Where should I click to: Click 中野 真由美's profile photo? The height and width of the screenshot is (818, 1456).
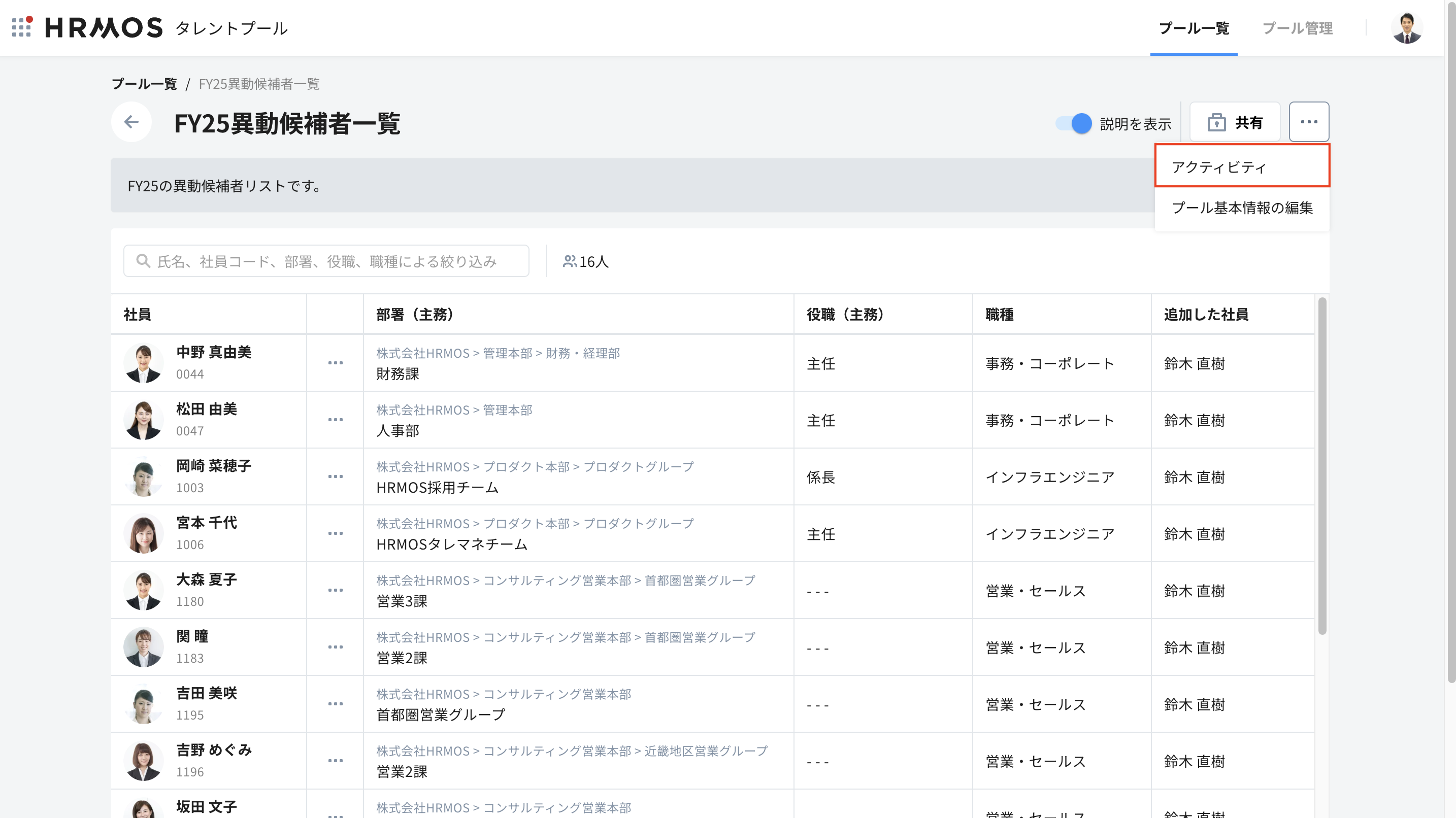[144, 363]
